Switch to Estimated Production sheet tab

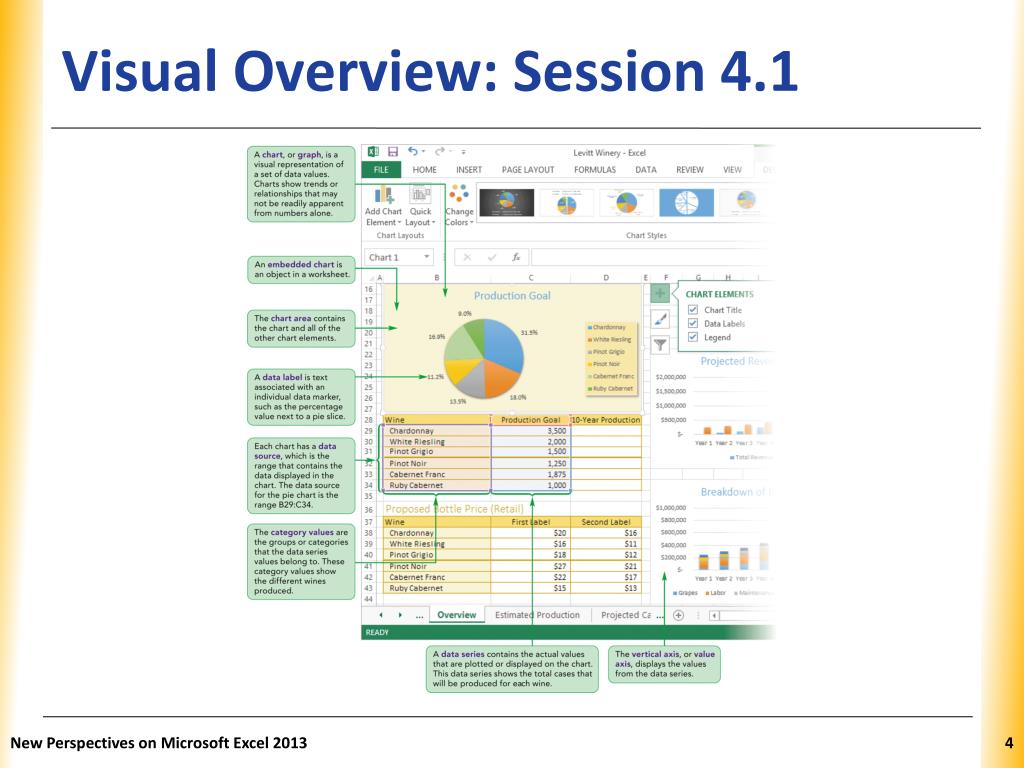point(537,615)
